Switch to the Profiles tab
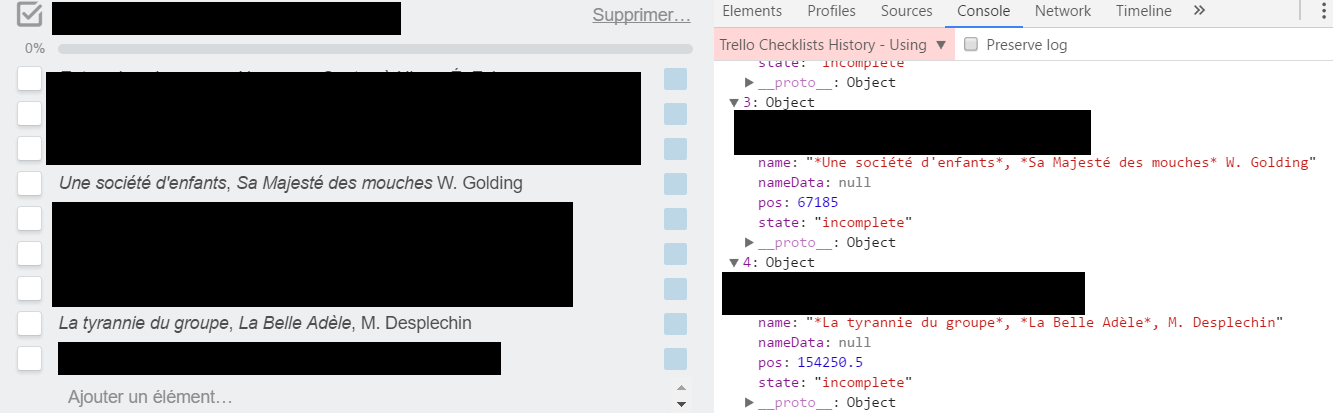 (831, 11)
